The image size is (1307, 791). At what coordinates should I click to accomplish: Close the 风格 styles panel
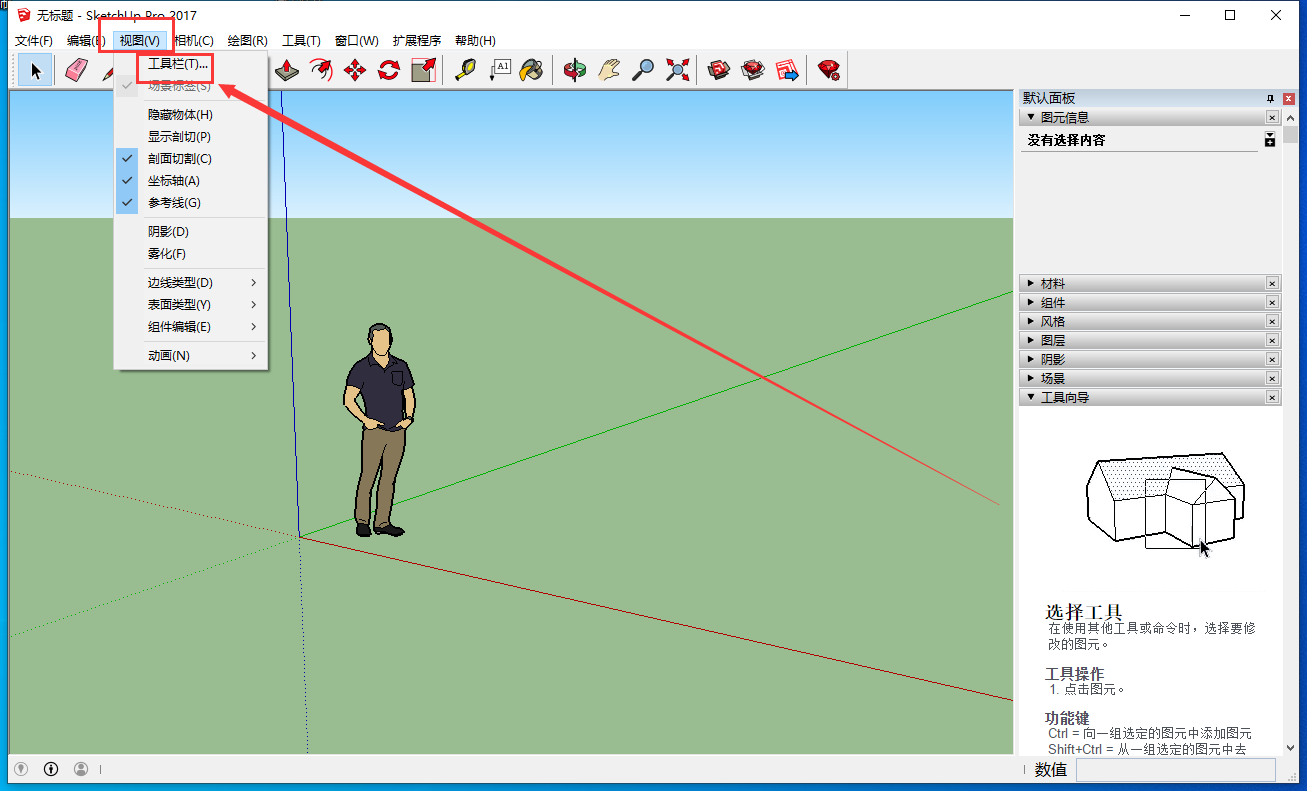pos(1272,322)
